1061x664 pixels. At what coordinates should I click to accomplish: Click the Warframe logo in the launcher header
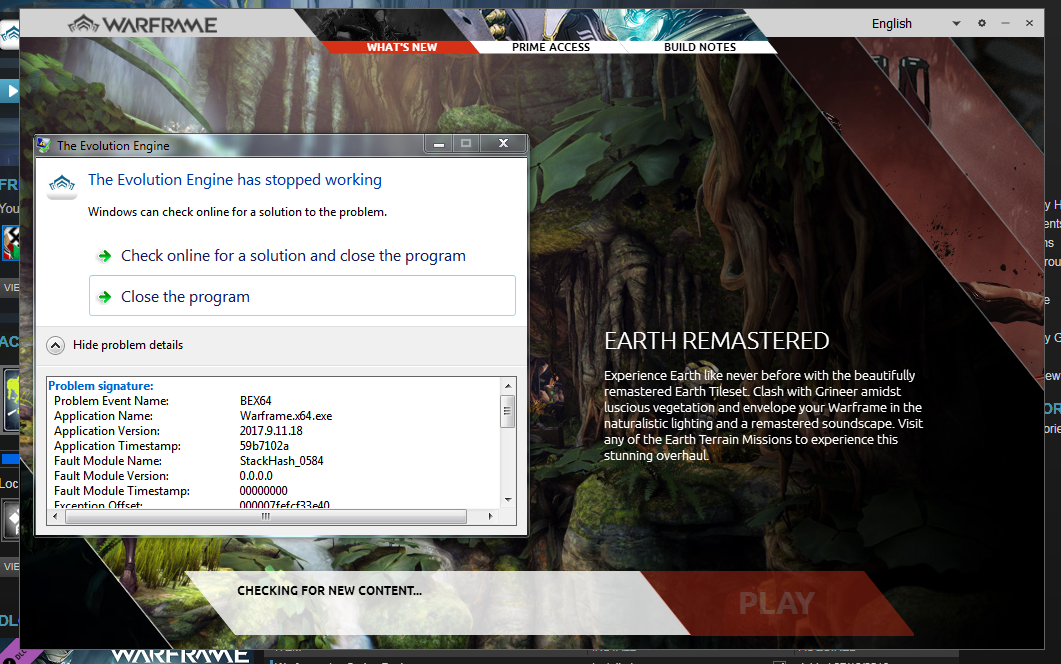pos(142,23)
